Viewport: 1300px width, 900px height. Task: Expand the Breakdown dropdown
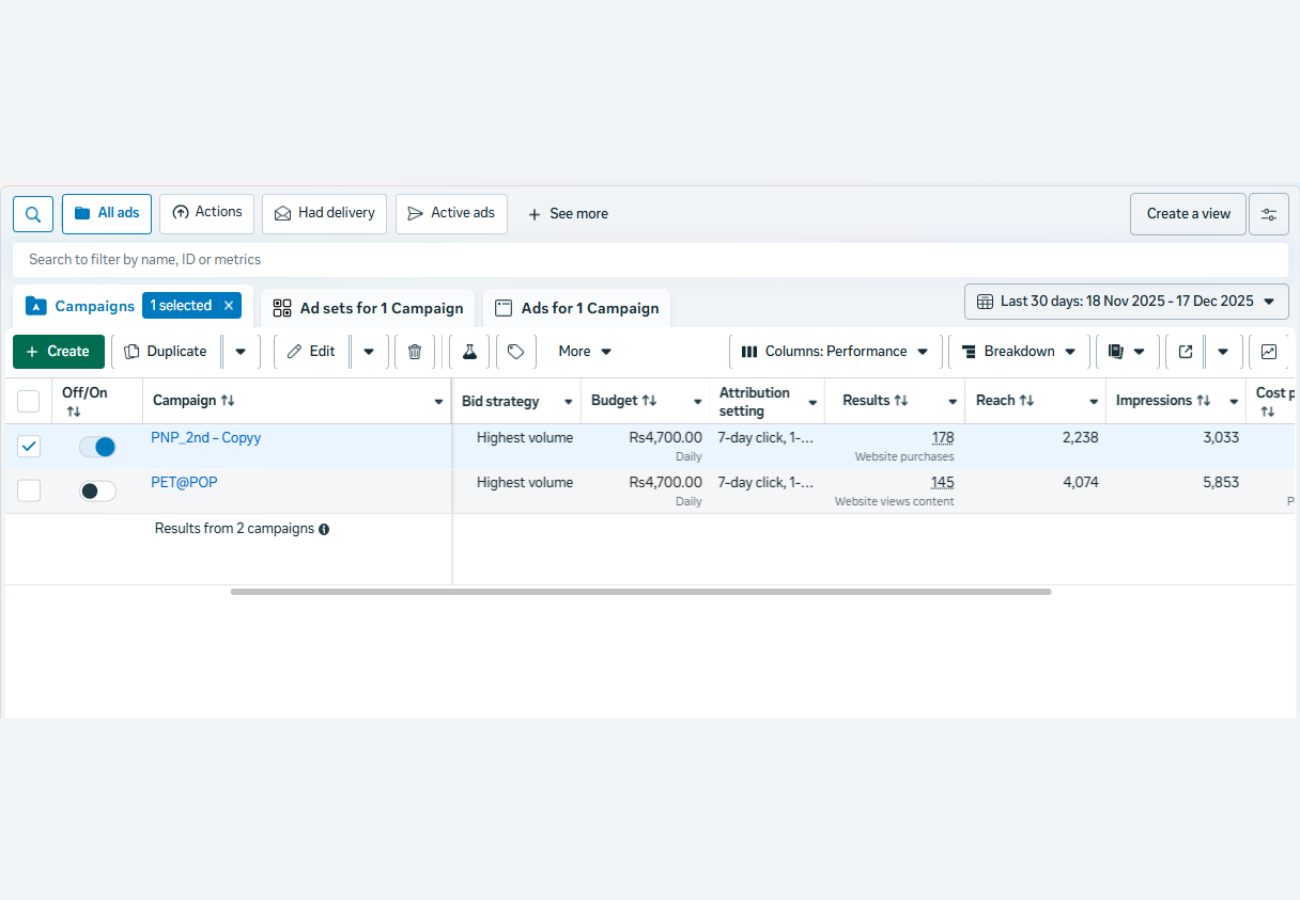[x=1019, y=352]
